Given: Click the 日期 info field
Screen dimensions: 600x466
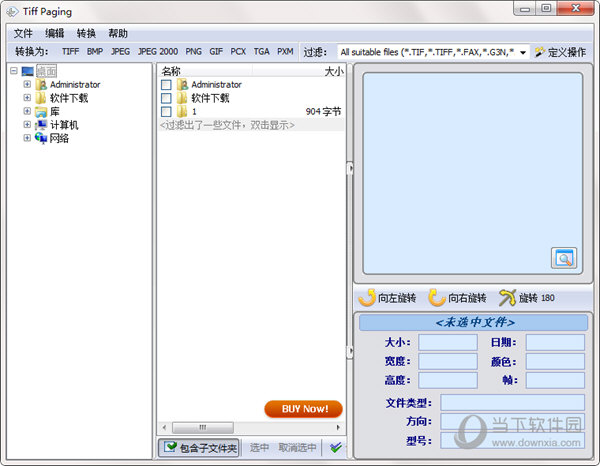Looking at the screenshot, I should tap(555, 342).
